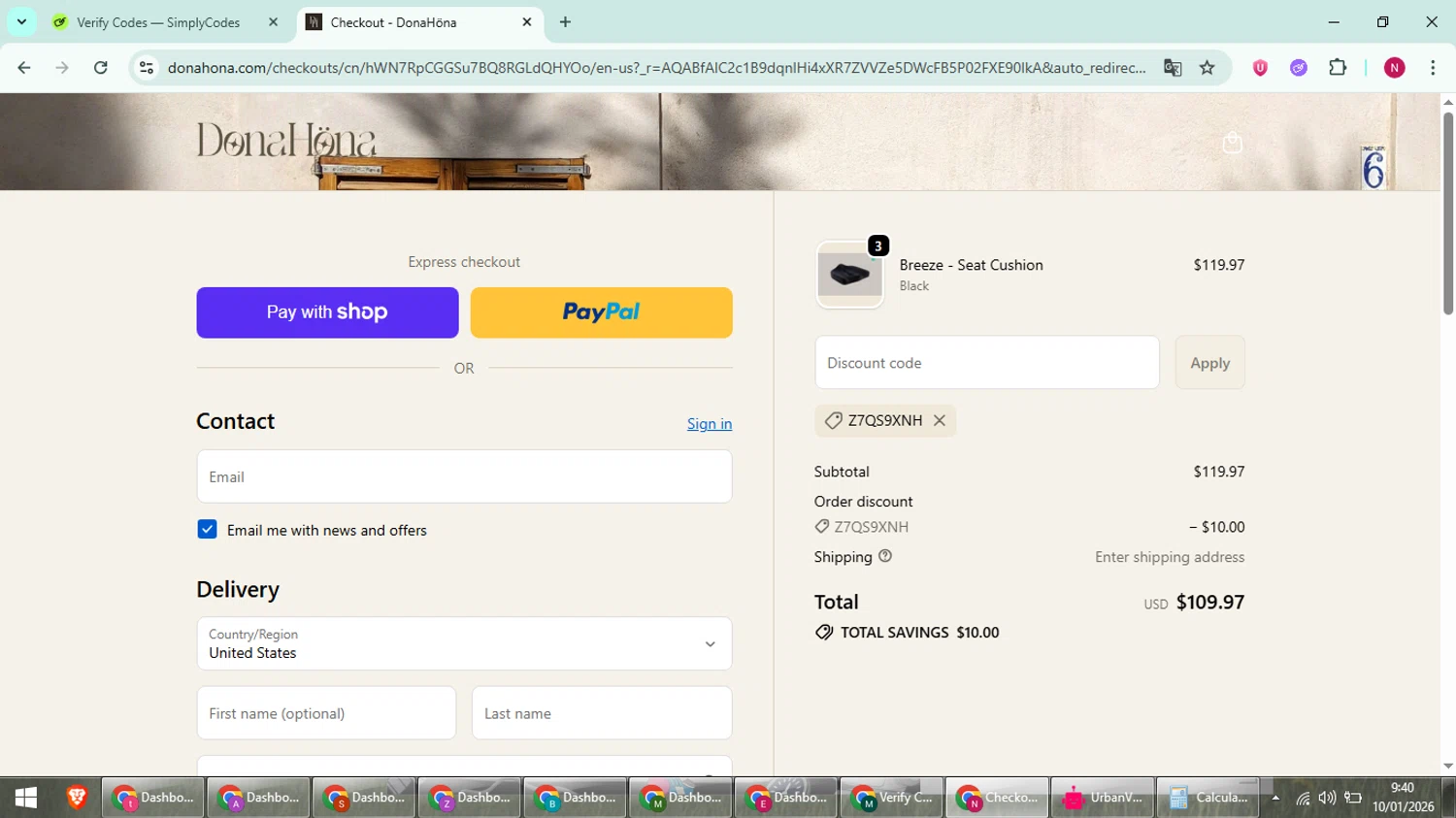Click the Breeze - Seat Cushion product name
Screen dimensions: 1456x818
(x=971, y=265)
